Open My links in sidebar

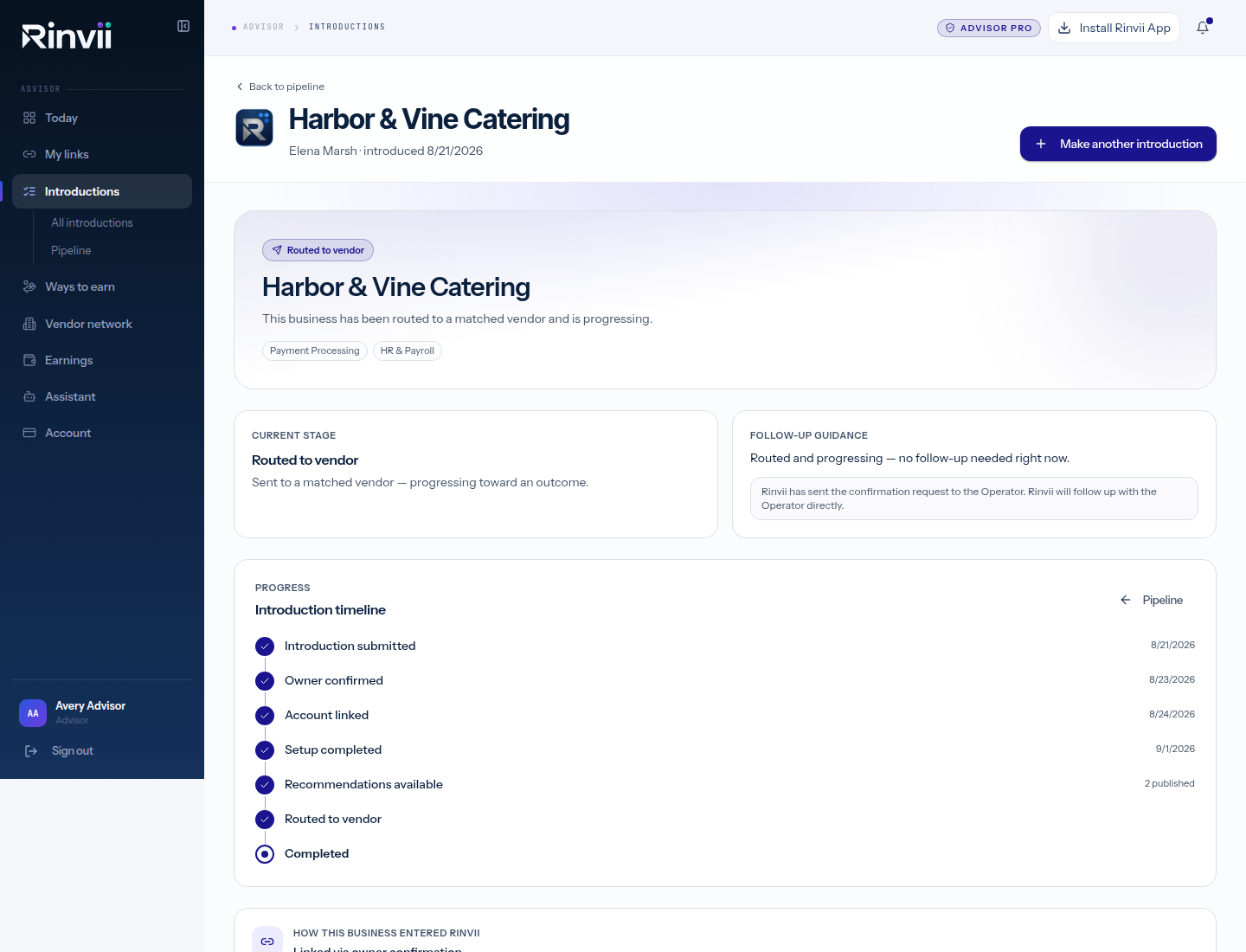102,154
